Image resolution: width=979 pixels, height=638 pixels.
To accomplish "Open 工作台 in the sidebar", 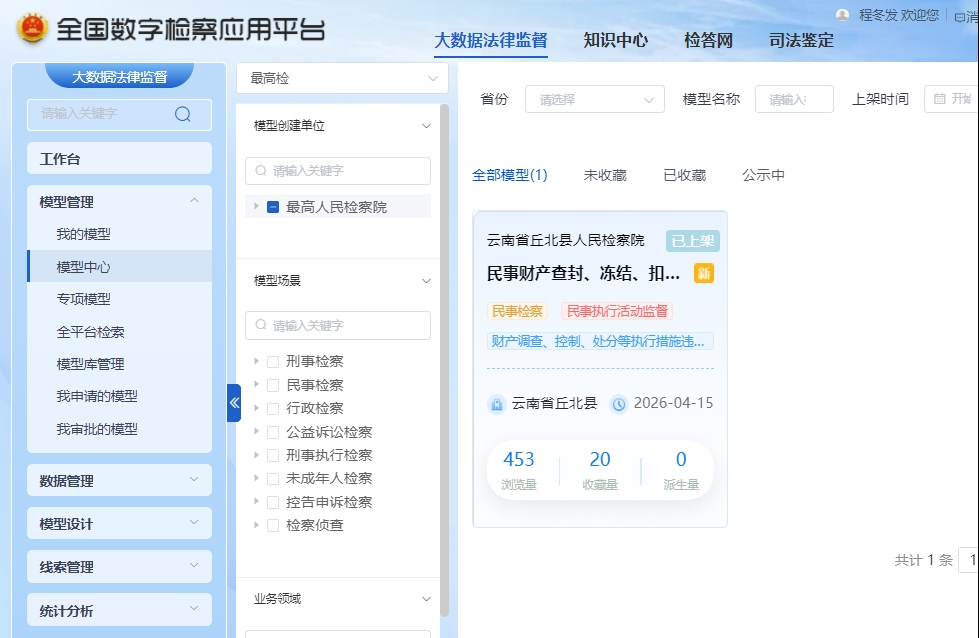I will pyautogui.click(x=119, y=159).
